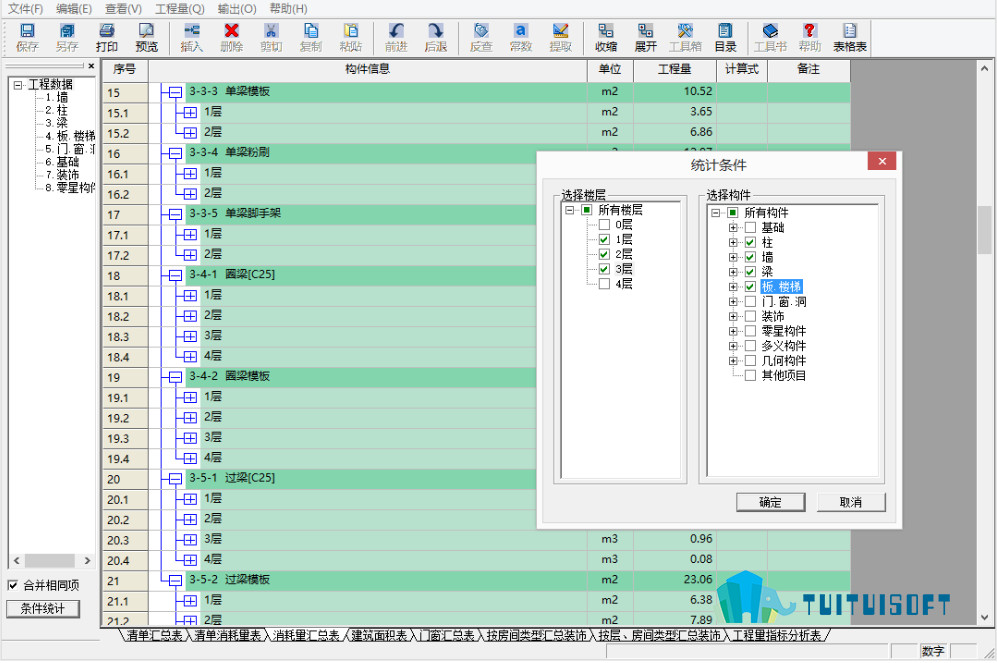The width and height of the screenshot is (997, 663).
Task: Select 6. 基础 in left tree
Action: click(62, 161)
